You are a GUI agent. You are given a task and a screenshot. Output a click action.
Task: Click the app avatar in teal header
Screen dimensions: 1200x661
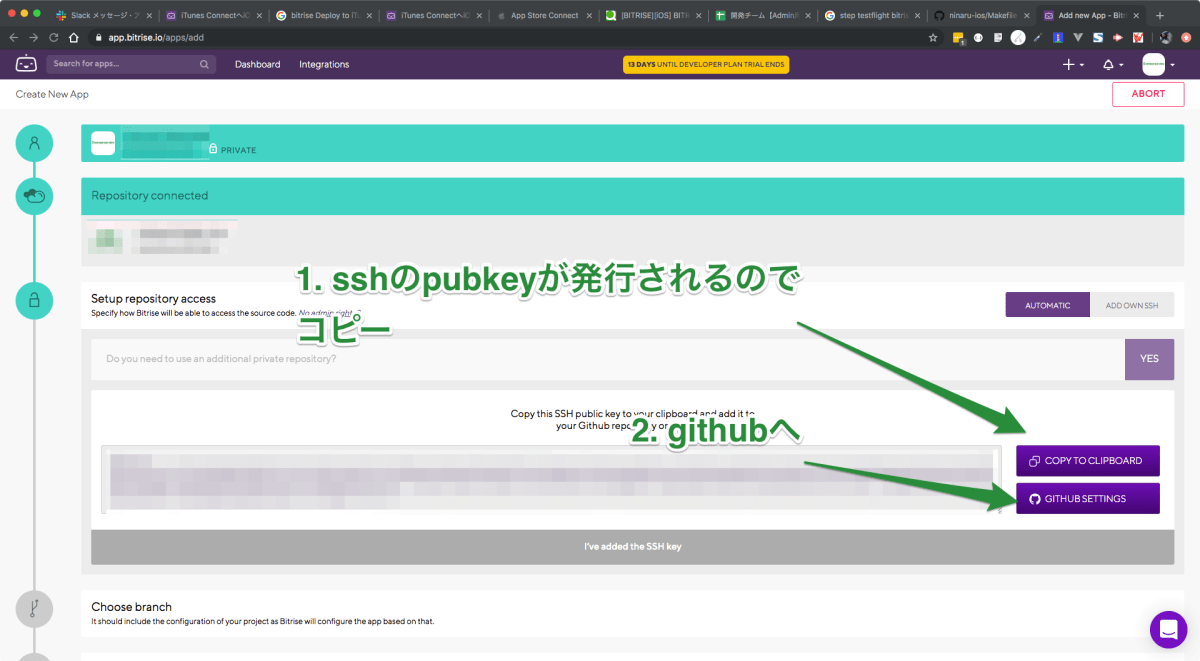tap(102, 143)
